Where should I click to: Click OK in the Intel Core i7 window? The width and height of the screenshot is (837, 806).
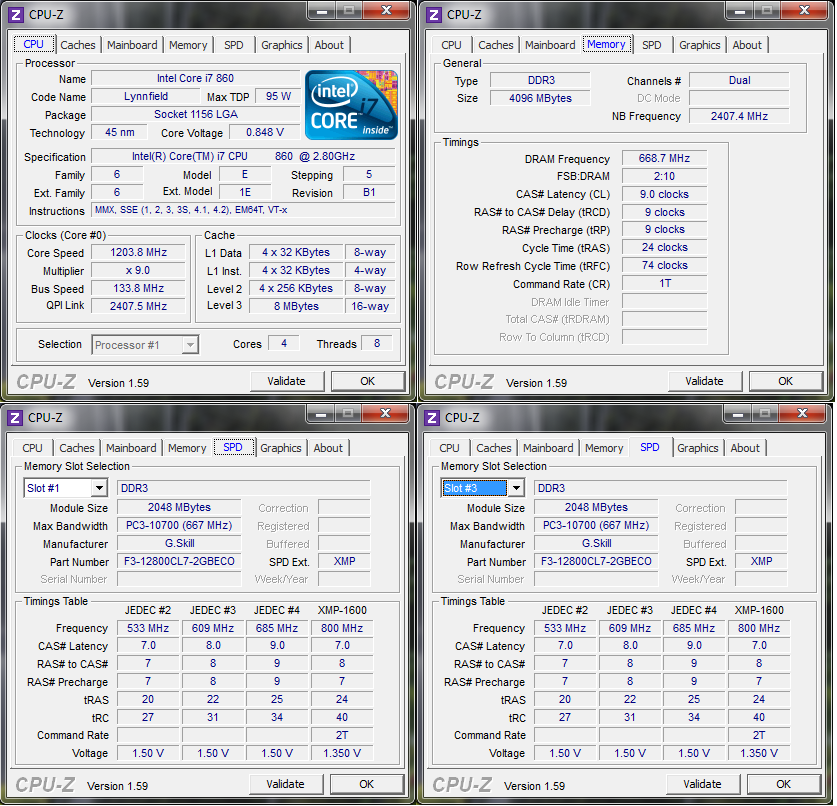point(367,381)
